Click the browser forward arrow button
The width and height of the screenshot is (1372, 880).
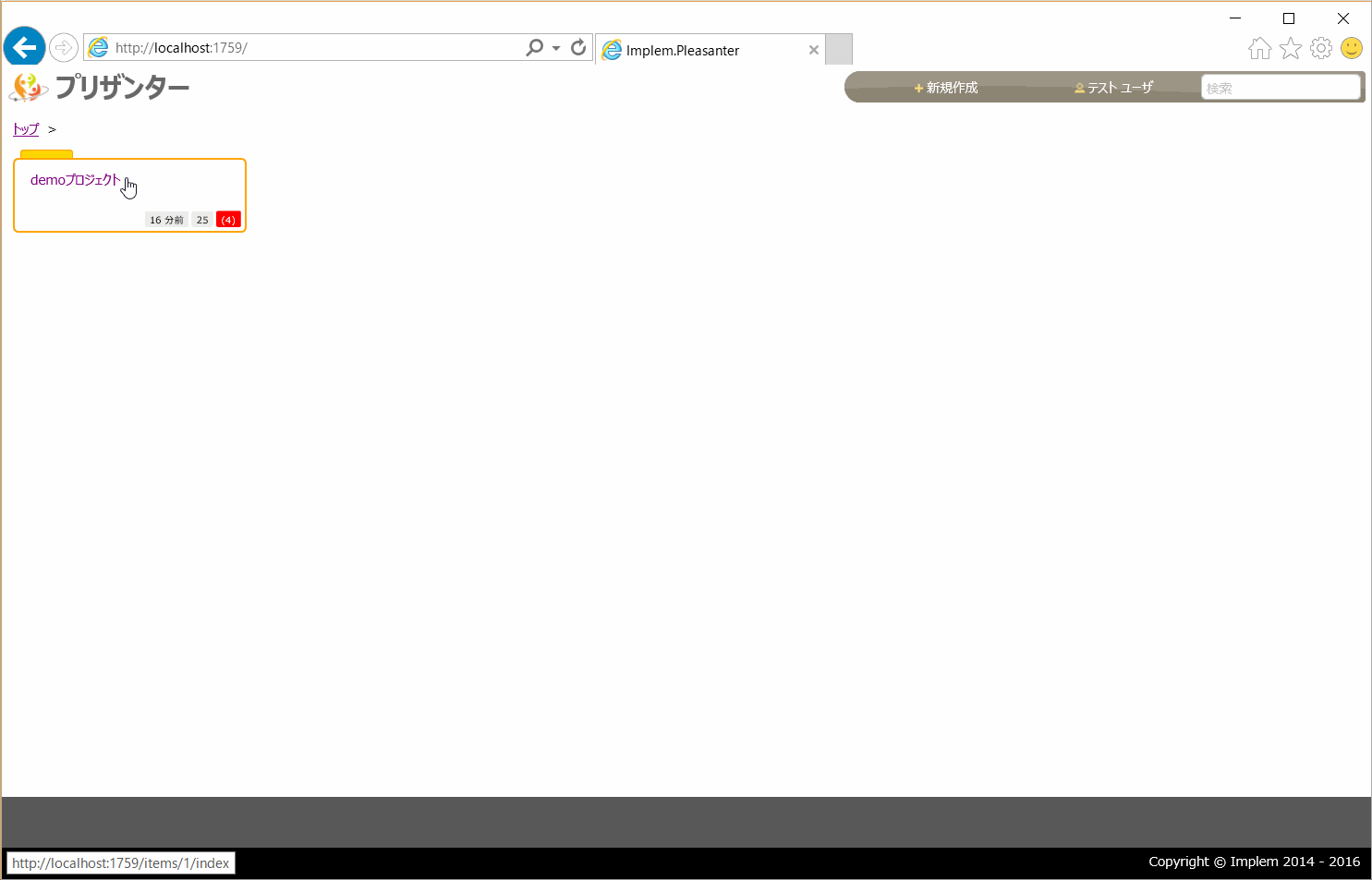[64, 47]
